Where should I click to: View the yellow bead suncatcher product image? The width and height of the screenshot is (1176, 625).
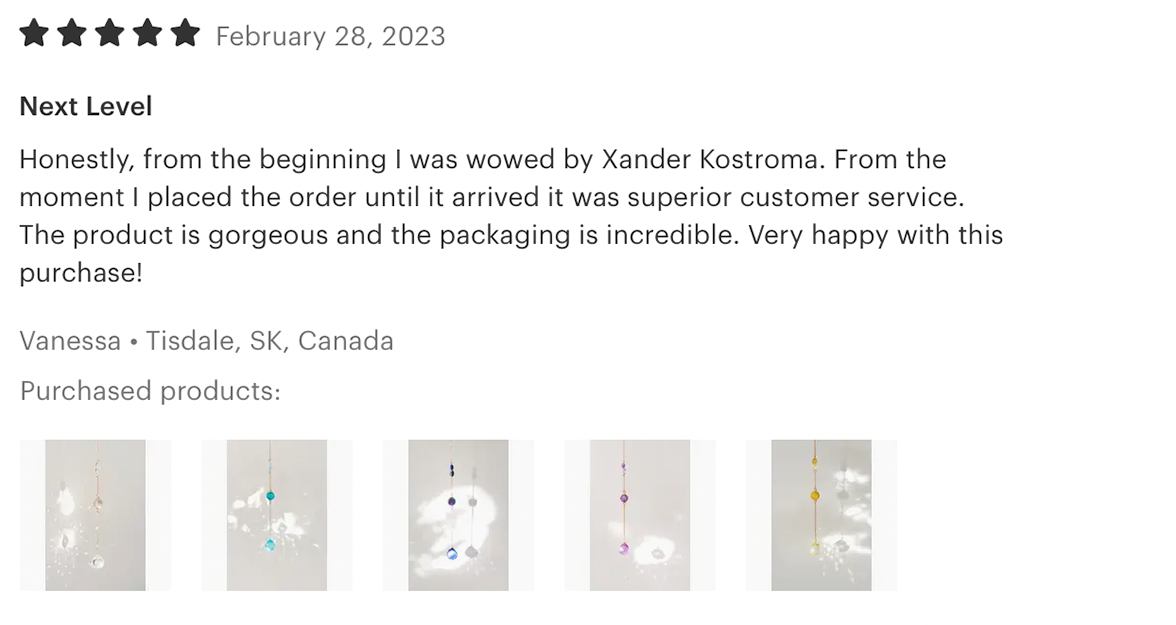tap(821, 515)
